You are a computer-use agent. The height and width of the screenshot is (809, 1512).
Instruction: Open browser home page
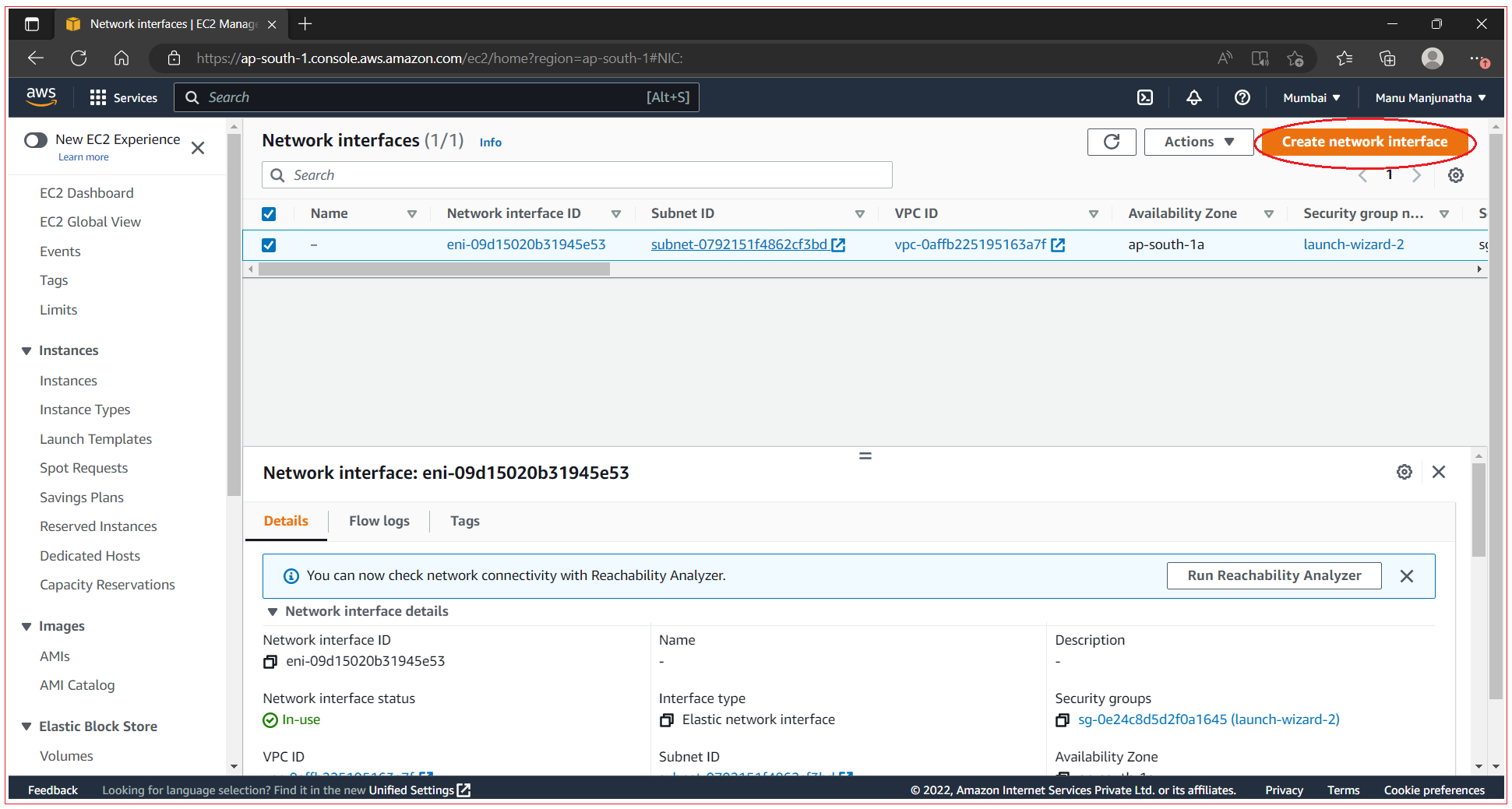point(122,58)
